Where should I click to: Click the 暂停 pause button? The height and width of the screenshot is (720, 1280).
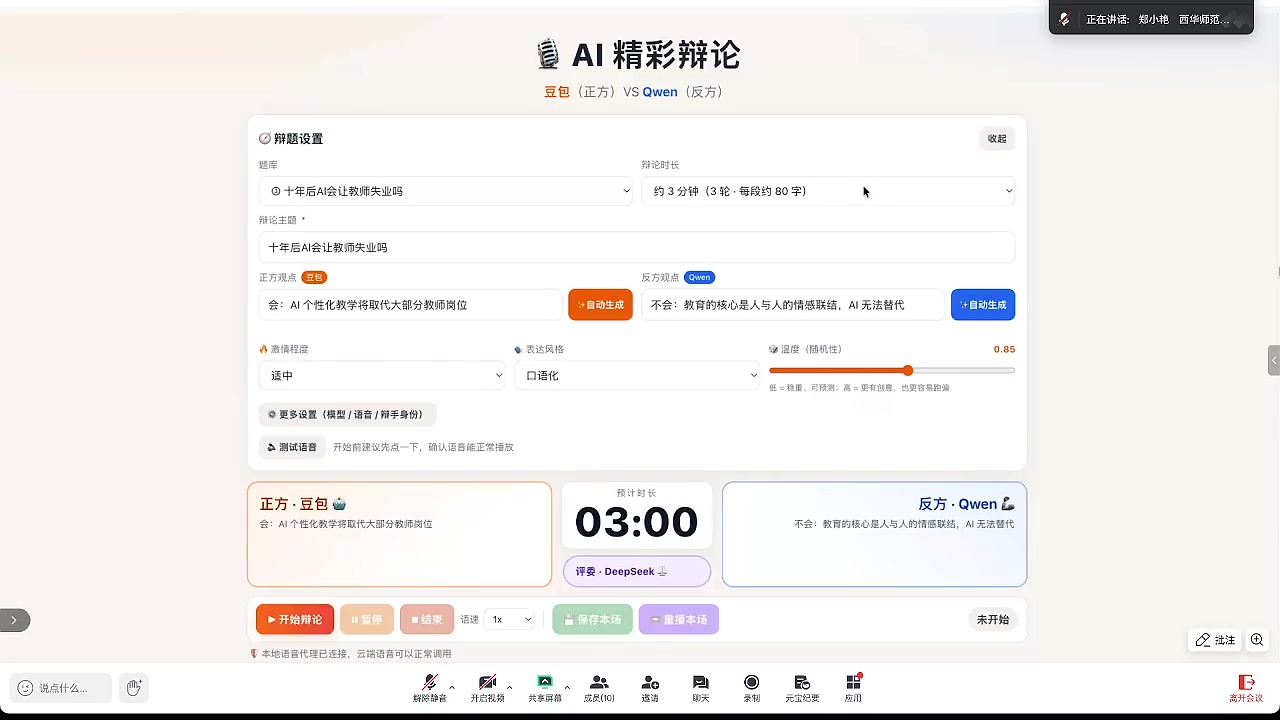367,620
